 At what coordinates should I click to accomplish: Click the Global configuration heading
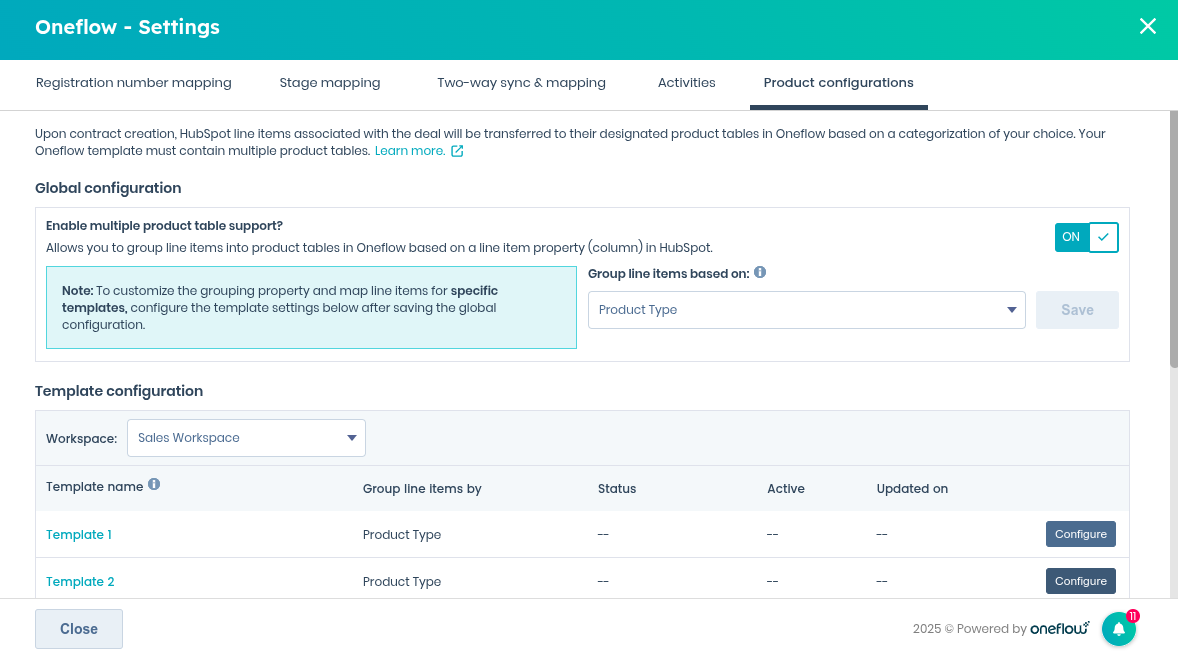[x=108, y=188]
